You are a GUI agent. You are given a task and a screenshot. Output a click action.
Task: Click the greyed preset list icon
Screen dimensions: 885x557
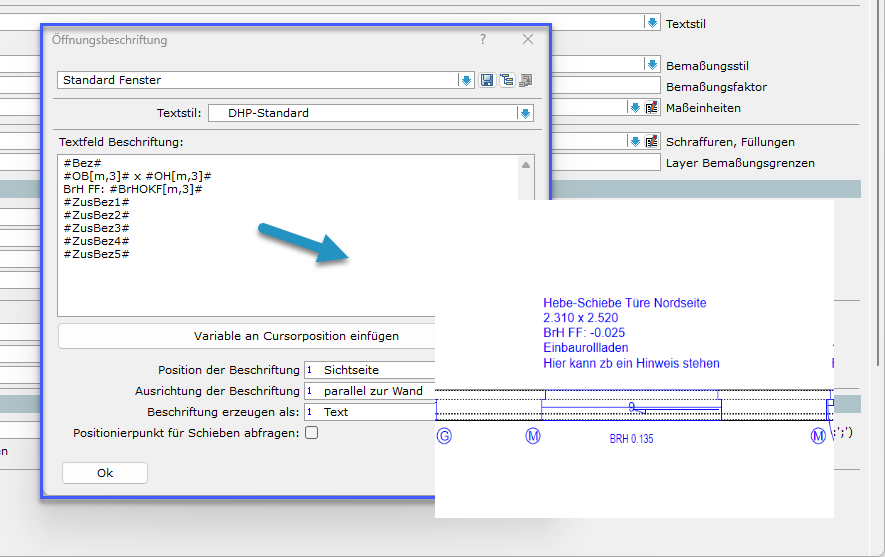coord(525,80)
